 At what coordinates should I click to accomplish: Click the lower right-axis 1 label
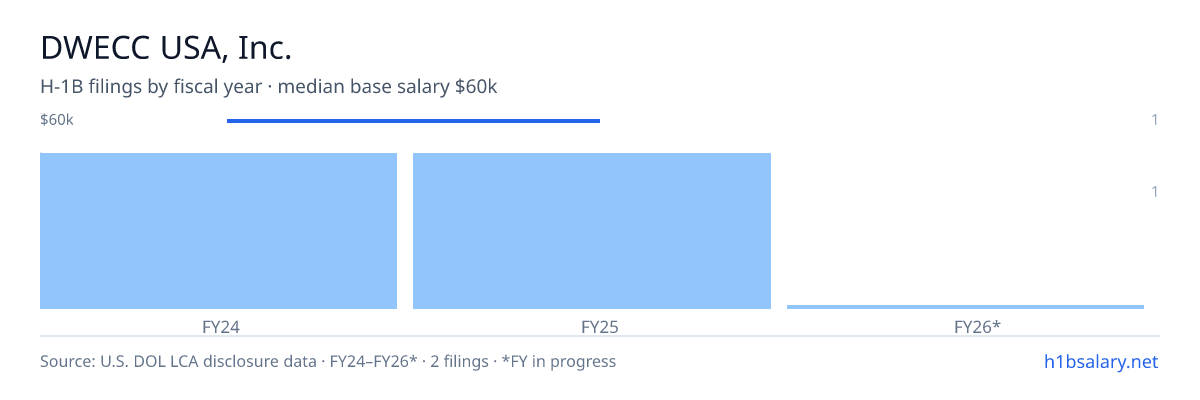(x=1154, y=192)
